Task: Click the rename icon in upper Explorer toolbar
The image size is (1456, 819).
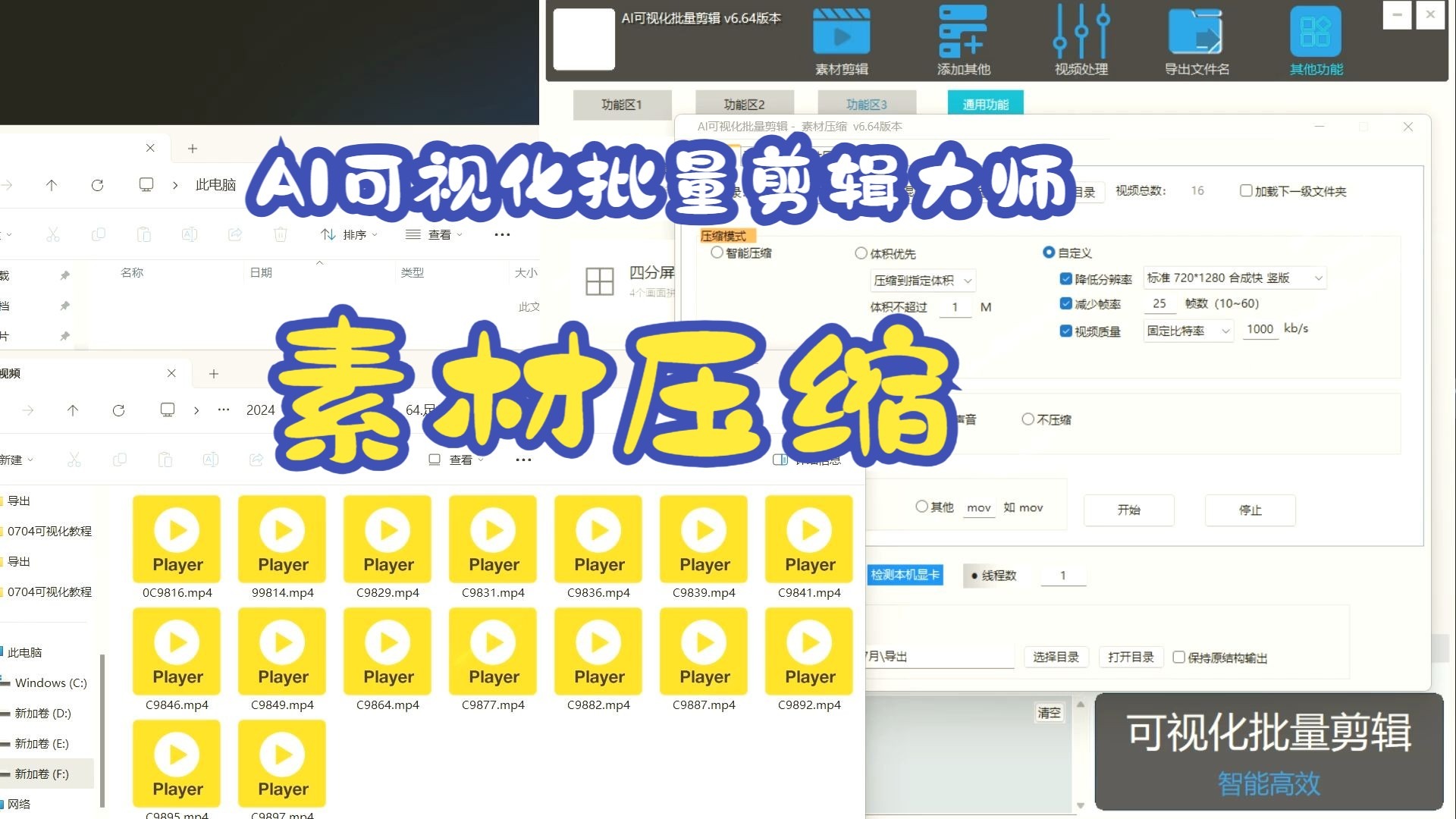Action: [190, 234]
